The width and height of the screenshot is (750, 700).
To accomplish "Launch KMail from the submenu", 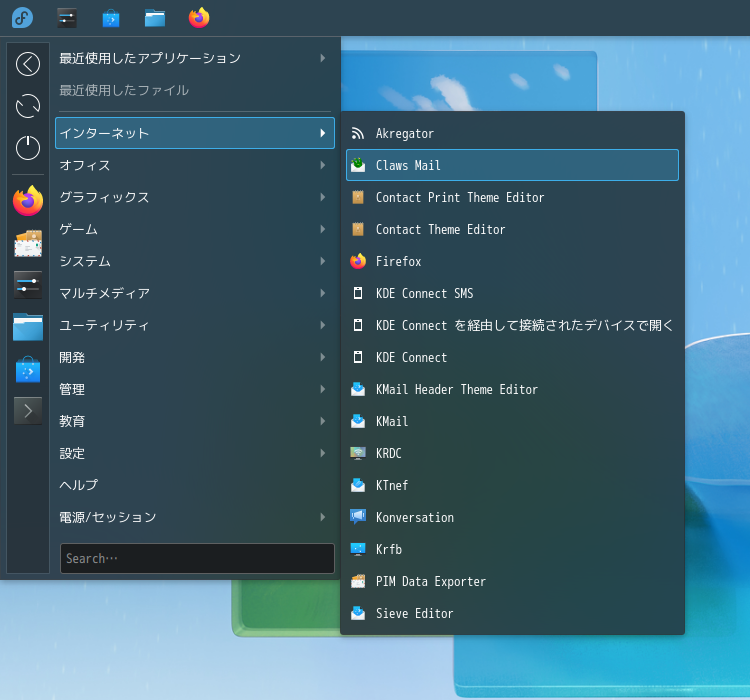I will (x=512, y=421).
